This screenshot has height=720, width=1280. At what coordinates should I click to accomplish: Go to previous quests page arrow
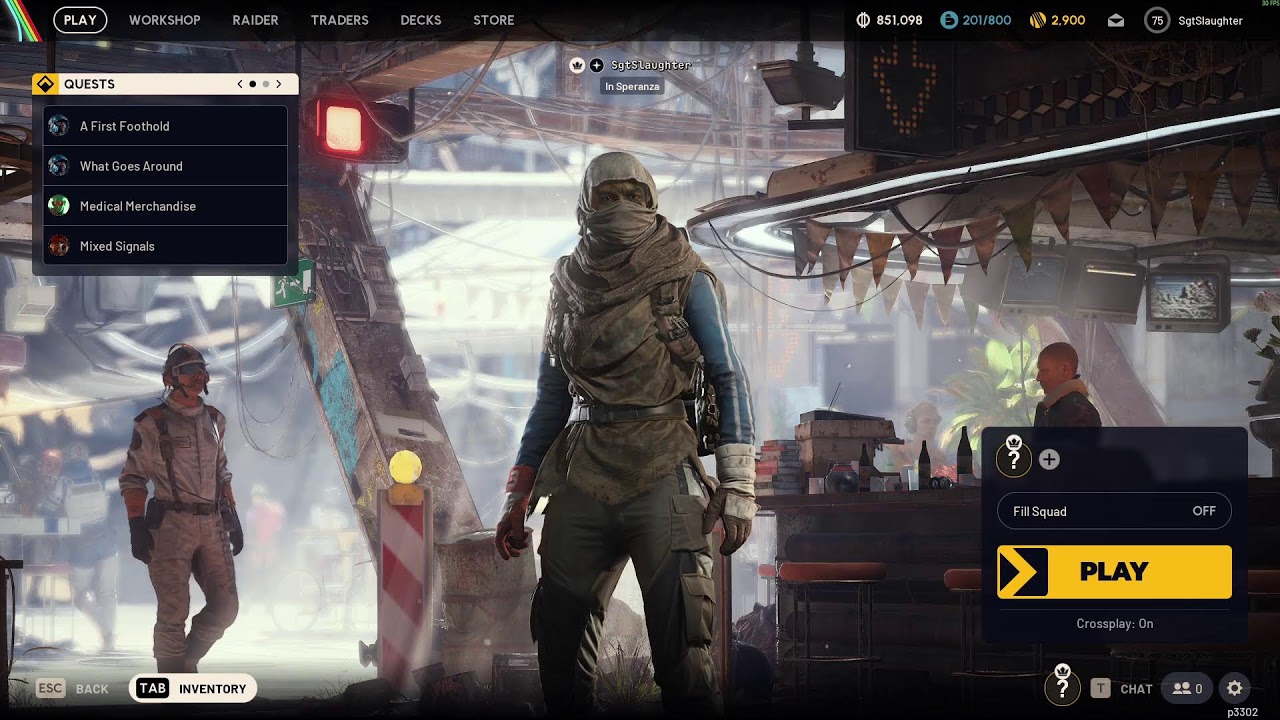pos(240,84)
